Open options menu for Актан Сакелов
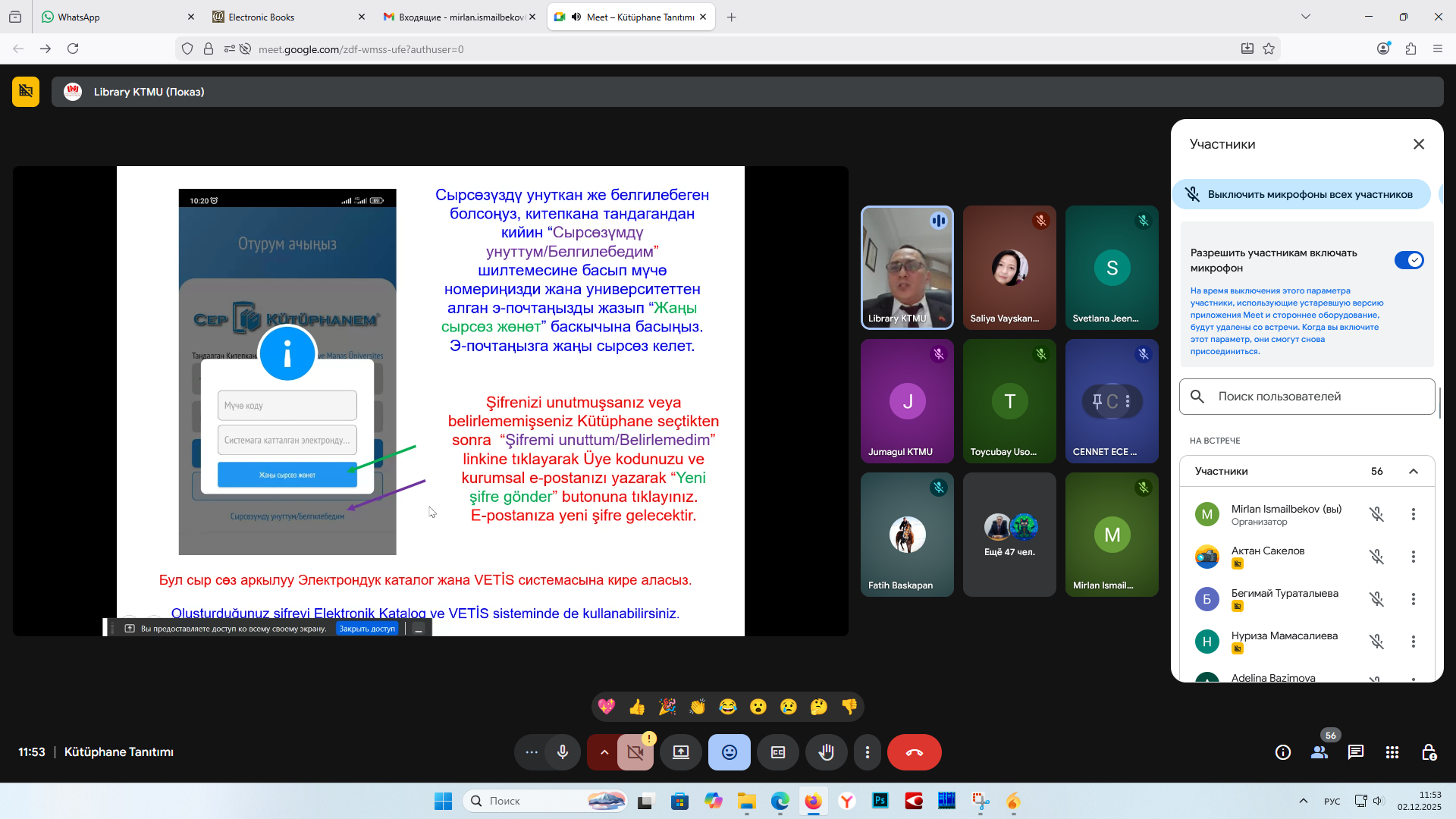 point(1414,557)
